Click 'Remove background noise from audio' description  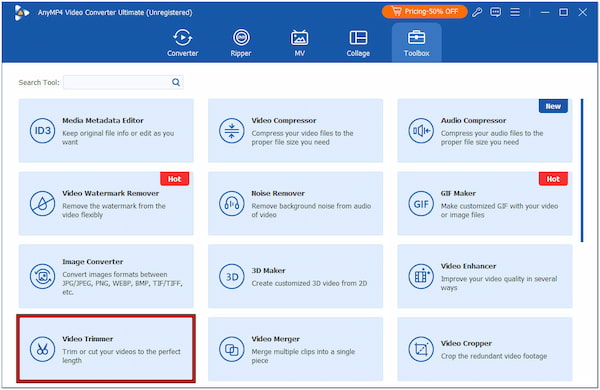pos(311,211)
